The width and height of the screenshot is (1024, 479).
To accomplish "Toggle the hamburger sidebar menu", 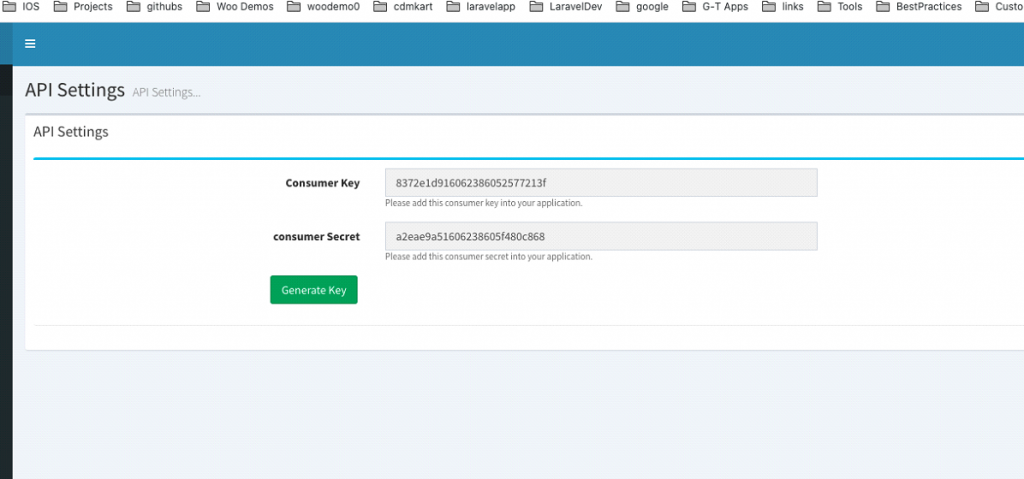I will click(x=30, y=44).
